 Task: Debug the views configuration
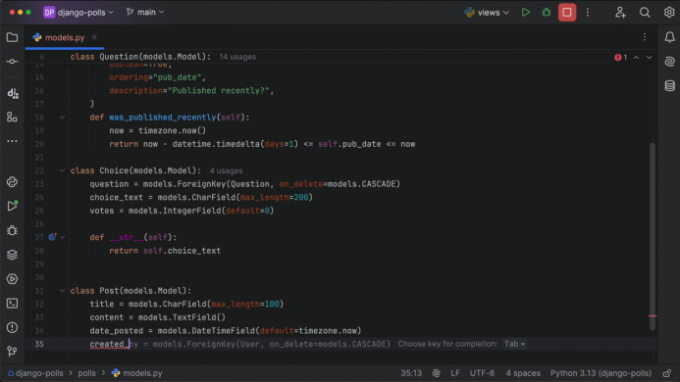[546, 13]
